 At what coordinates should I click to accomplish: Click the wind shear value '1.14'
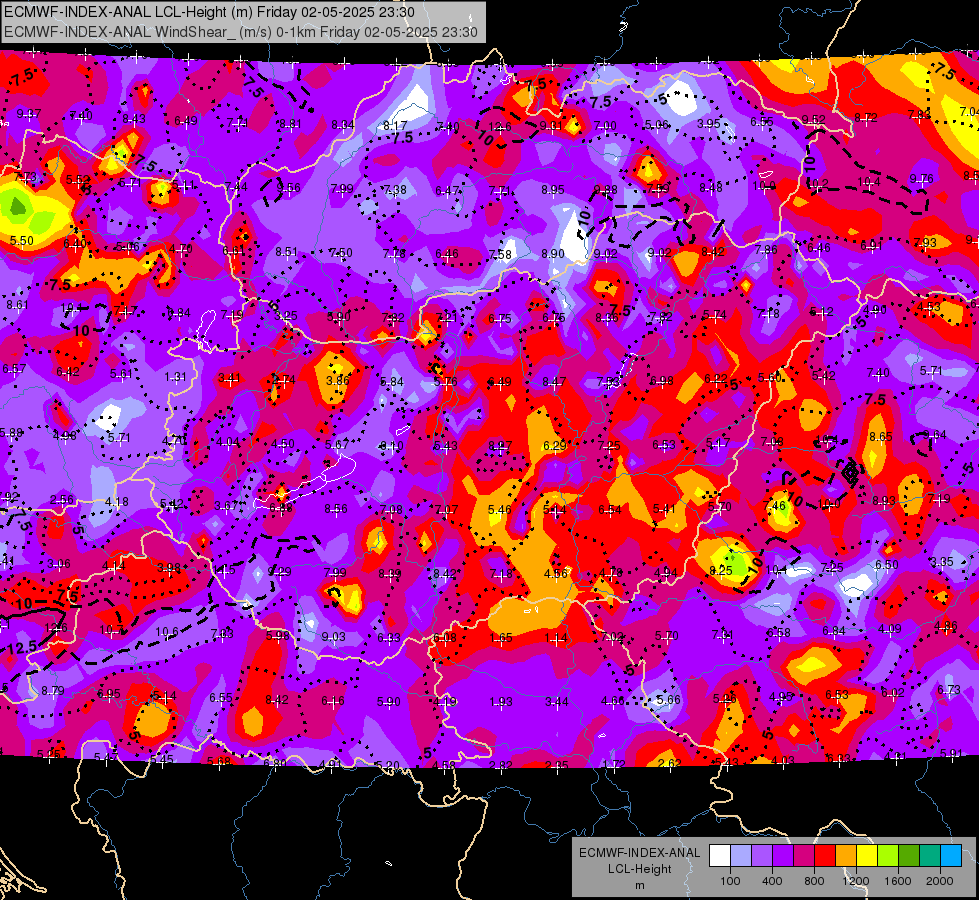[556, 638]
